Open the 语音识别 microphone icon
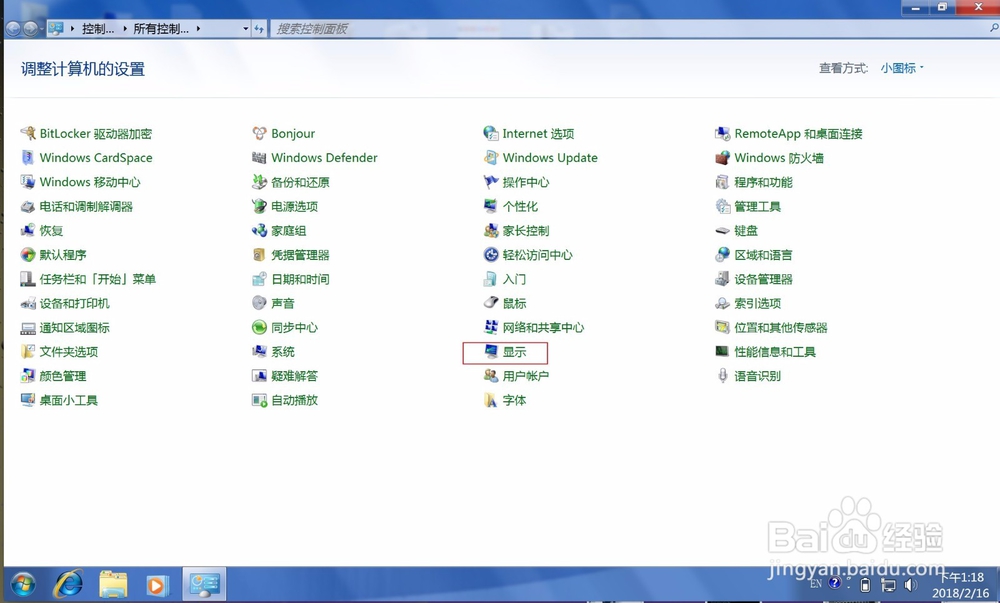 pos(722,375)
